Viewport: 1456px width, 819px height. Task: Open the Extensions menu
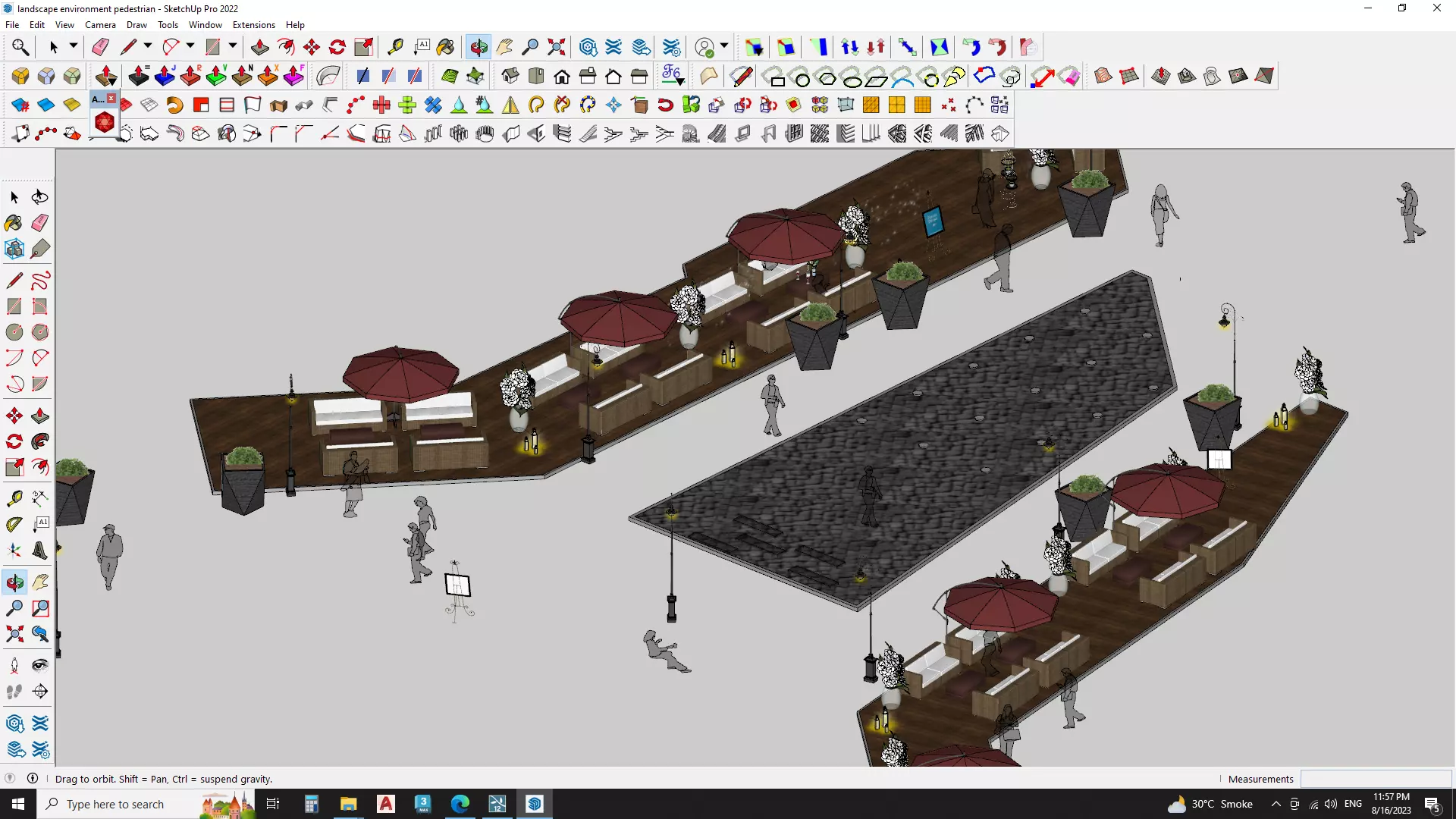pyautogui.click(x=253, y=25)
